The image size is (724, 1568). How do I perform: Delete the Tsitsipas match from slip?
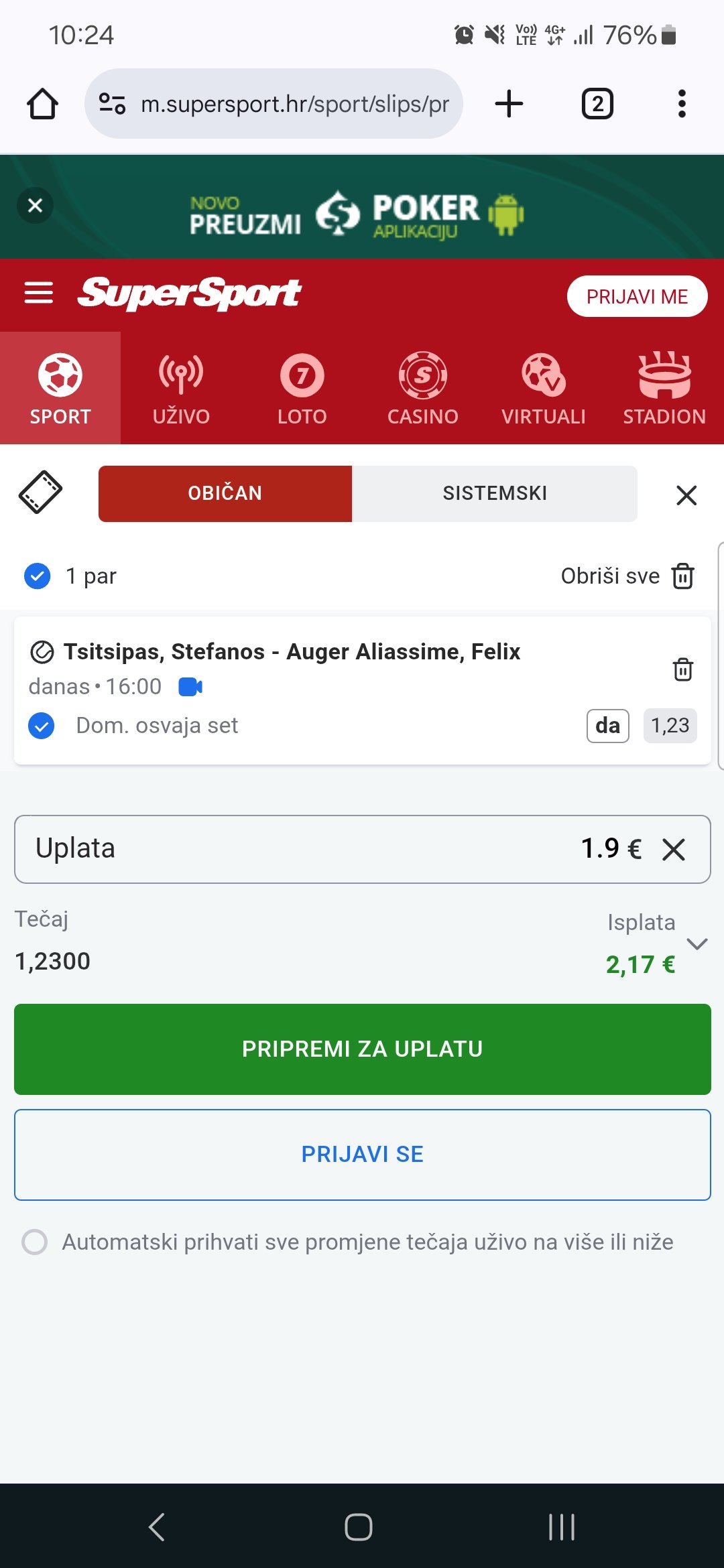coord(682,669)
